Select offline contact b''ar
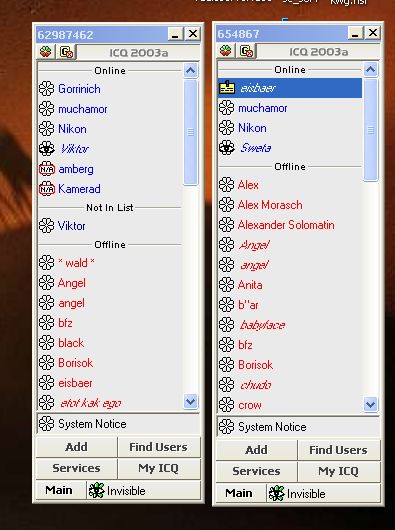Viewport: 395px width, 530px height. [290, 305]
